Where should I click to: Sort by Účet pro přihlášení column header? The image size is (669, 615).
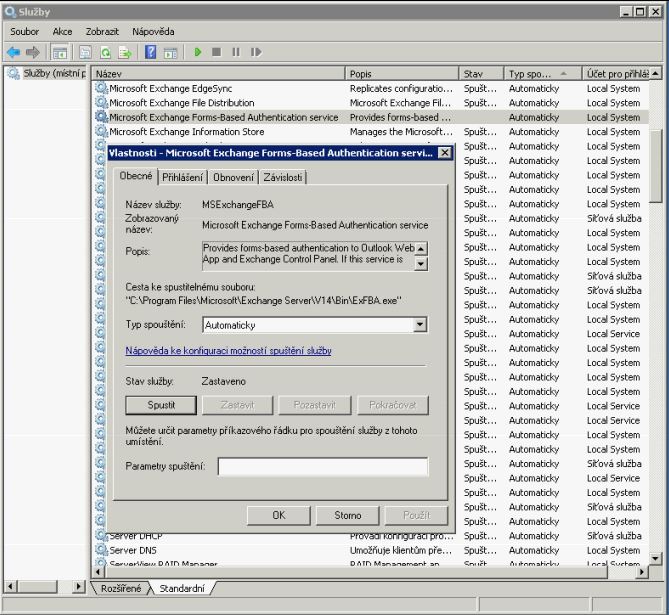[x=616, y=73]
